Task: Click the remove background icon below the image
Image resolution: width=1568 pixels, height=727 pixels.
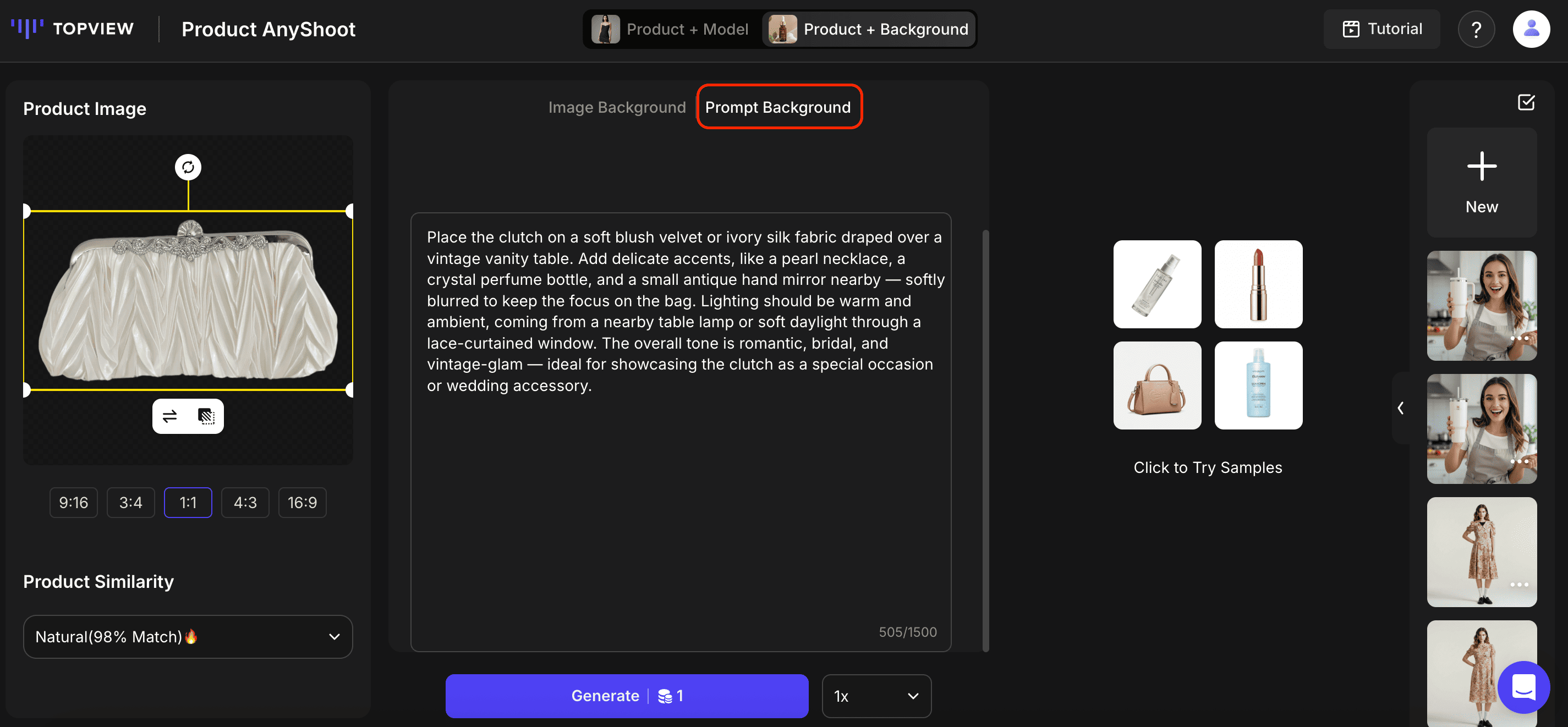Action: (x=206, y=416)
